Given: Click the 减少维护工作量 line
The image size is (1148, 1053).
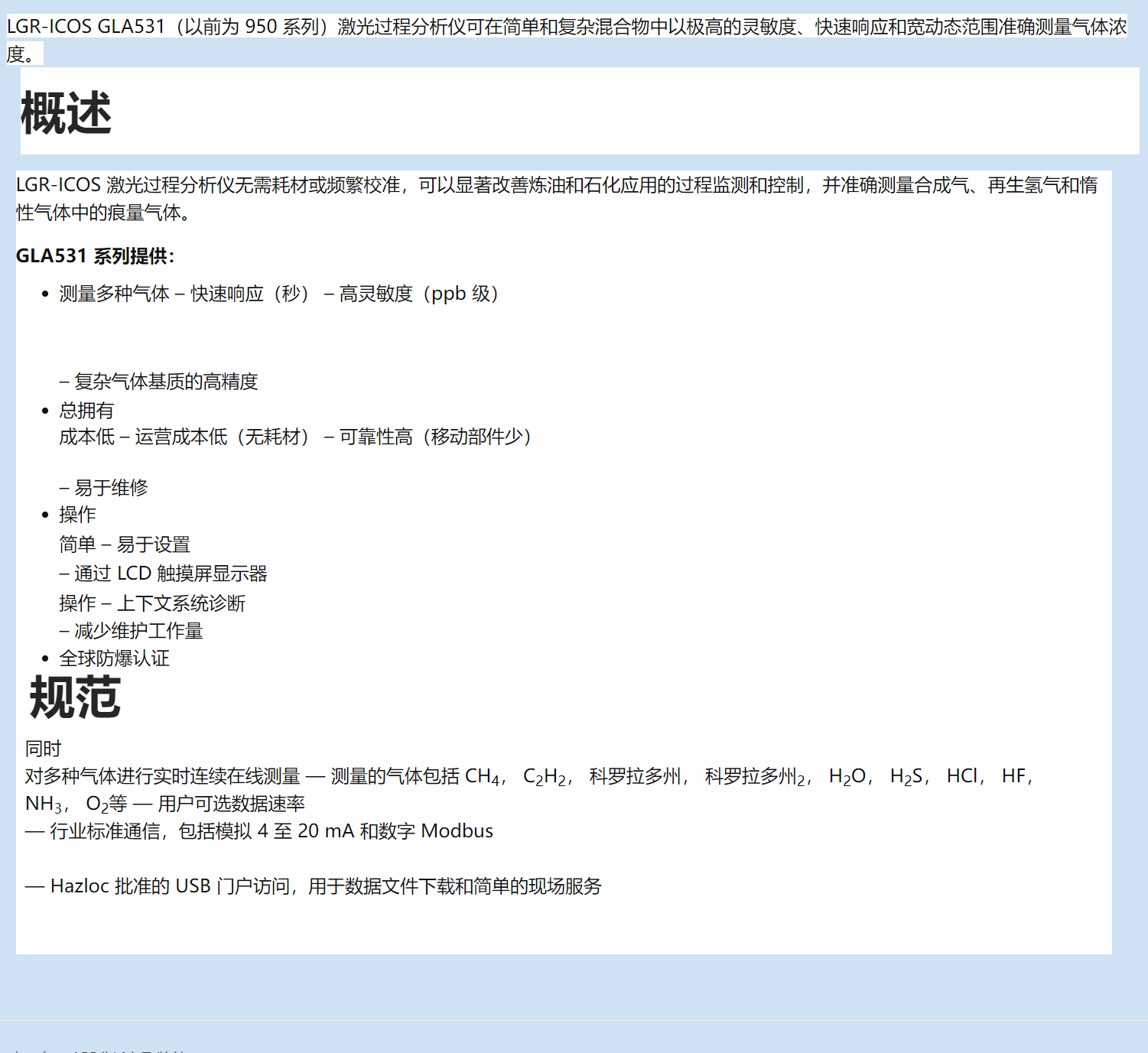Looking at the screenshot, I should (132, 631).
